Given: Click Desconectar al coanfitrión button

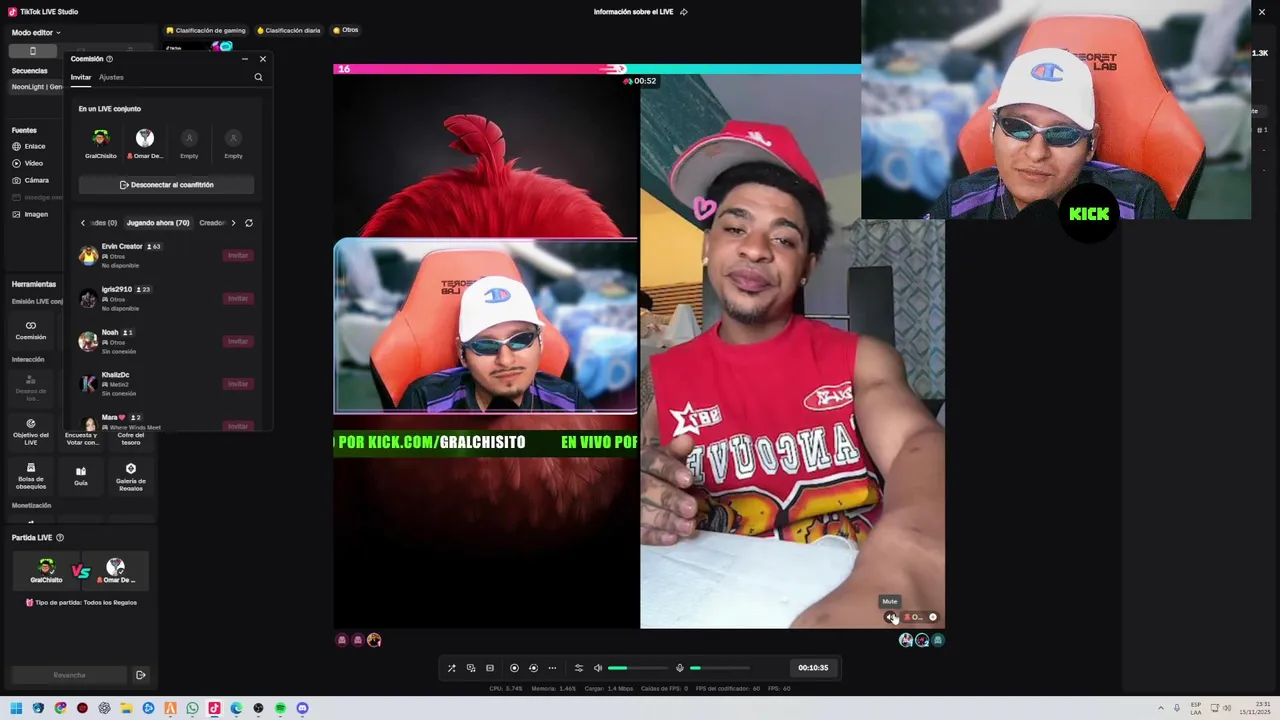Looking at the screenshot, I should point(166,185).
